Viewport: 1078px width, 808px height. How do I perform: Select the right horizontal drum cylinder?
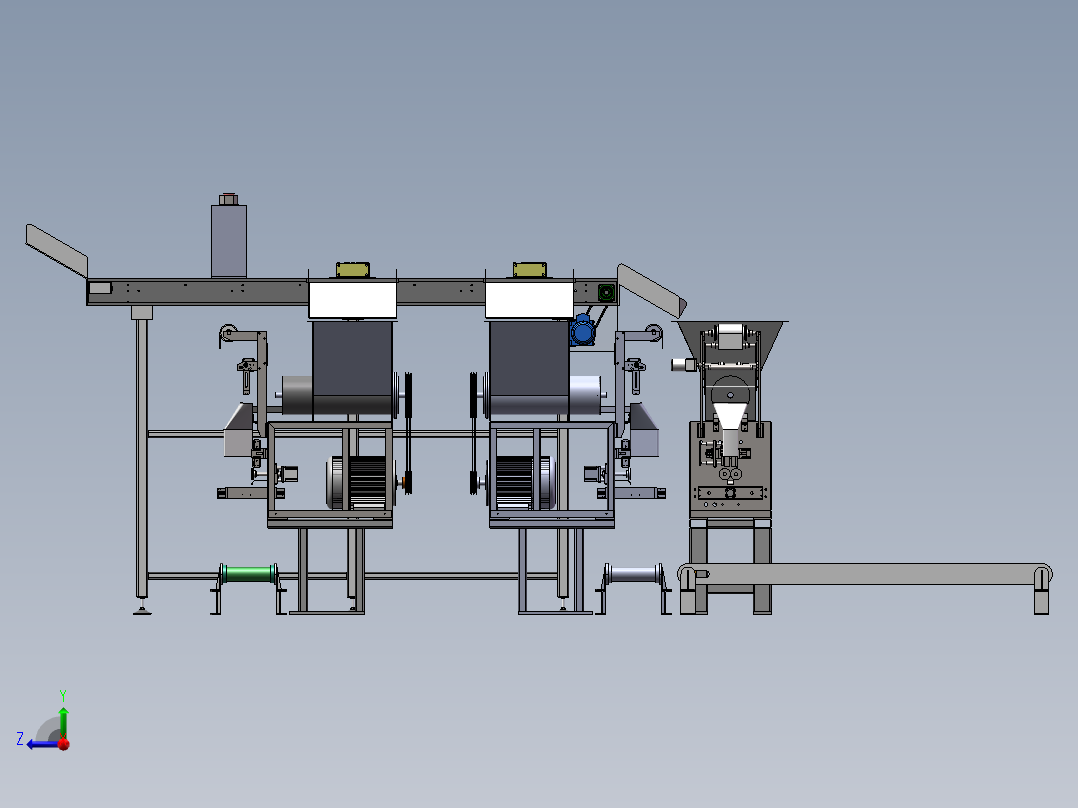click(x=585, y=395)
